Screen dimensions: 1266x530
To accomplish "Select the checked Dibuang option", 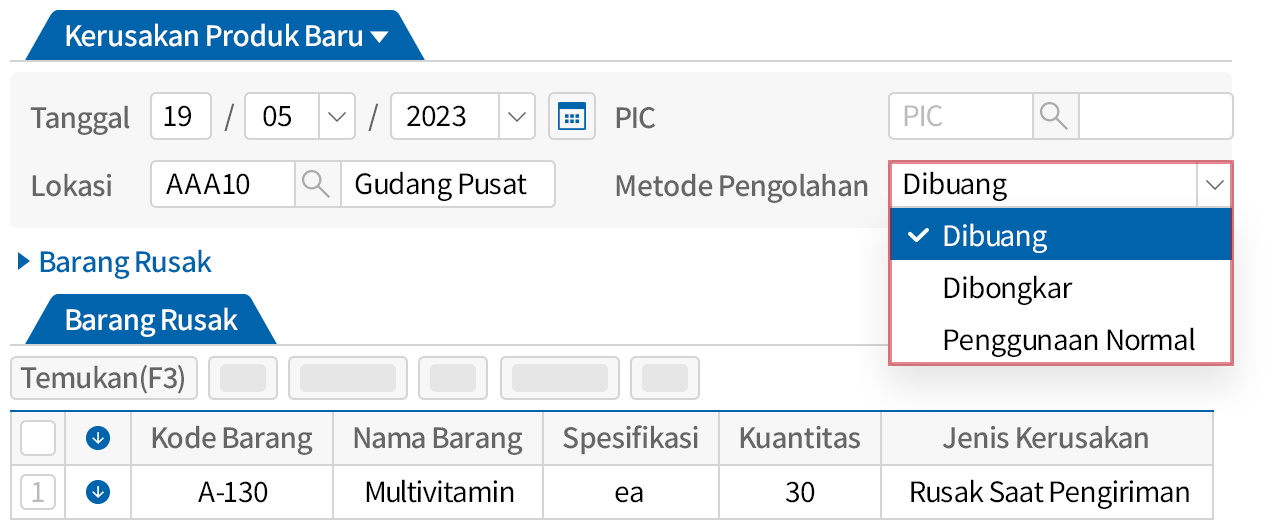I will [994, 236].
